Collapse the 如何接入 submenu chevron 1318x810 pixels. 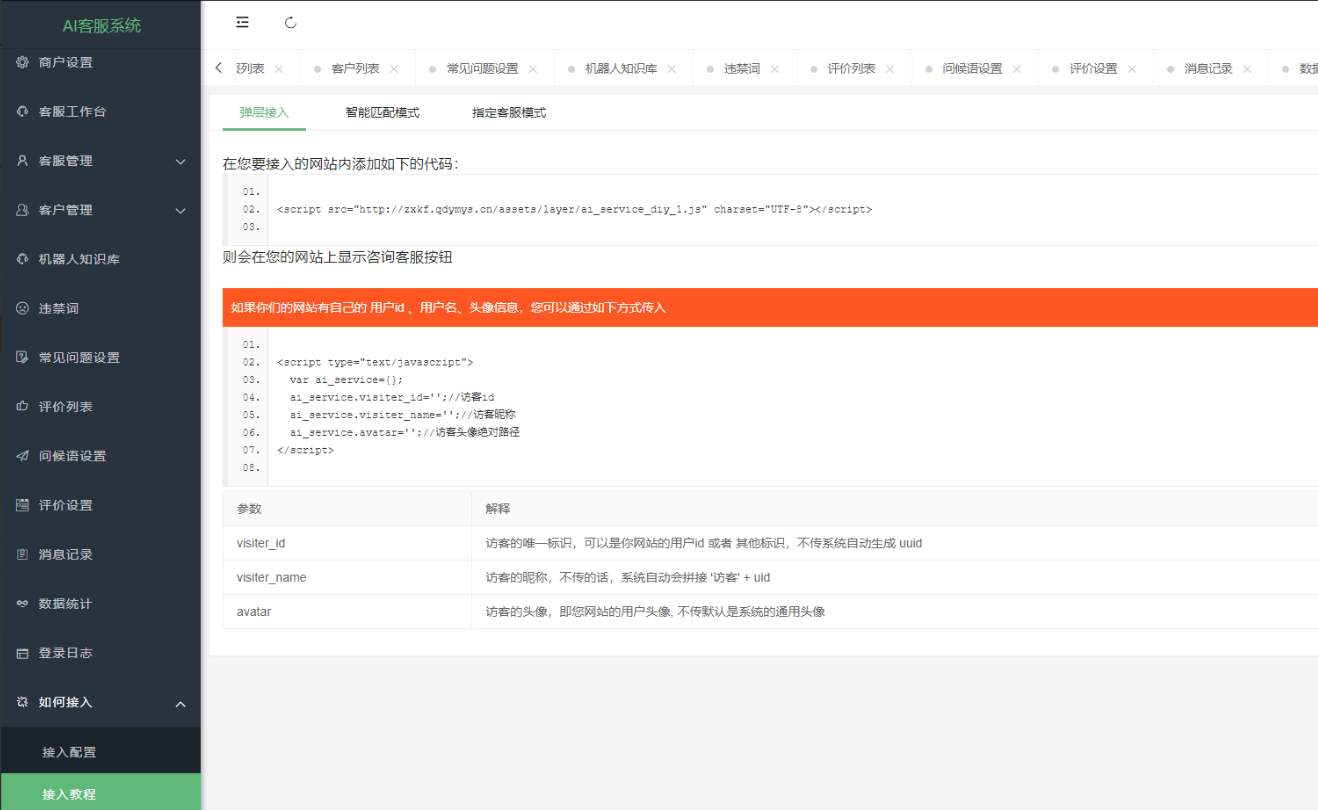click(x=181, y=703)
